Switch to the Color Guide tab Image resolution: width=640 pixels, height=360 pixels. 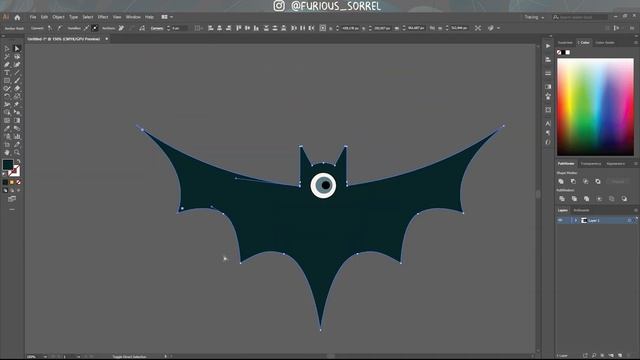[605, 42]
